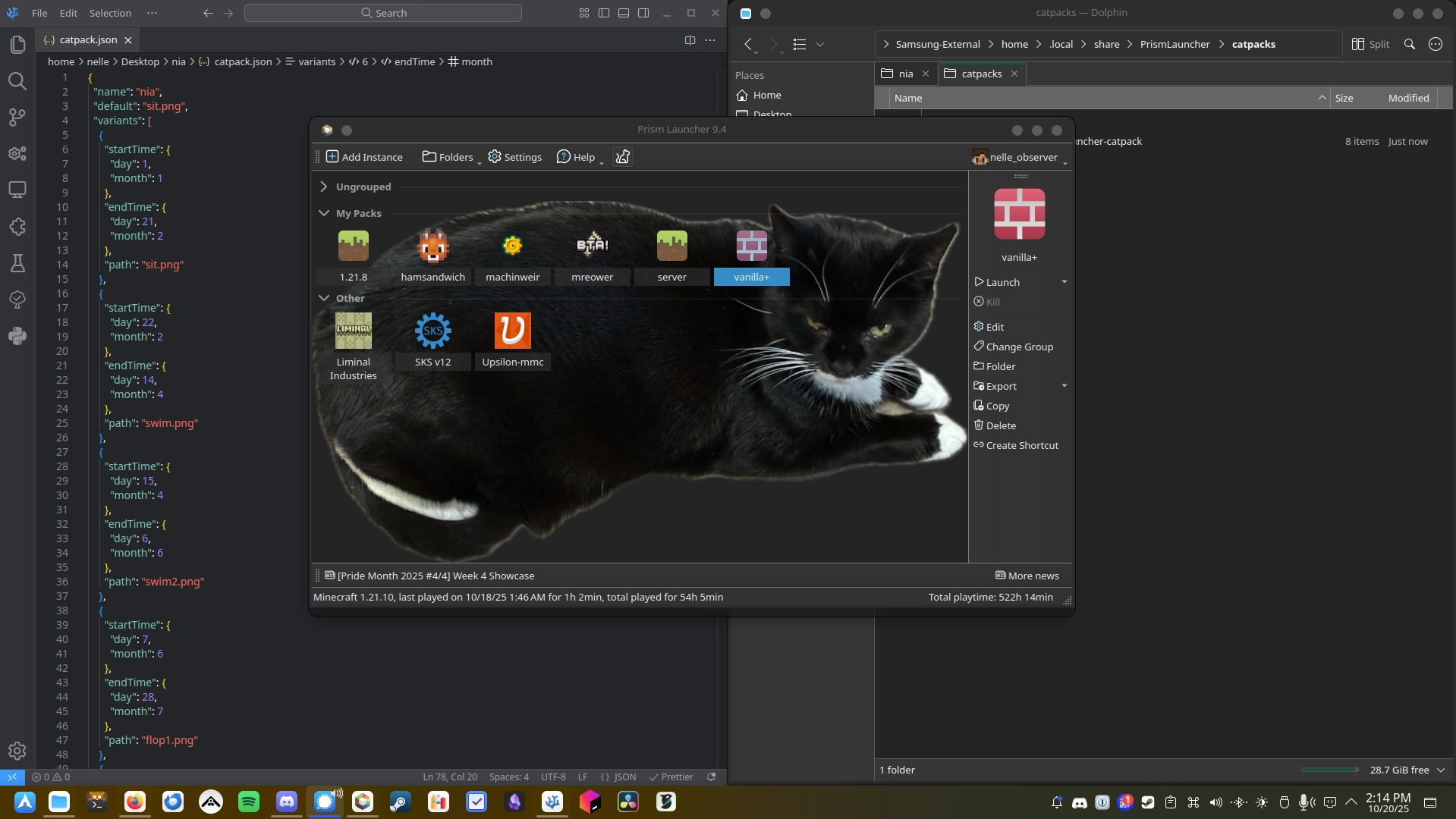Click the VS Code search input field
The width and height of the screenshot is (1456, 819).
coord(383,13)
